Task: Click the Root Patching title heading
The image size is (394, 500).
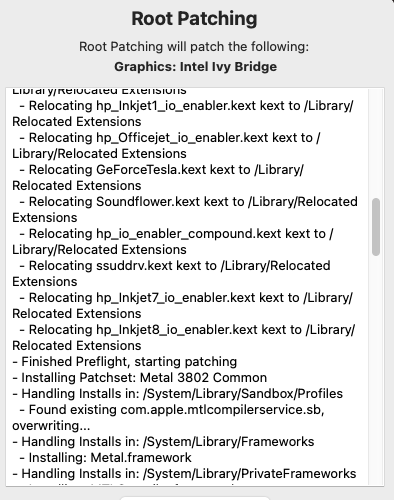Action: pos(194,19)
